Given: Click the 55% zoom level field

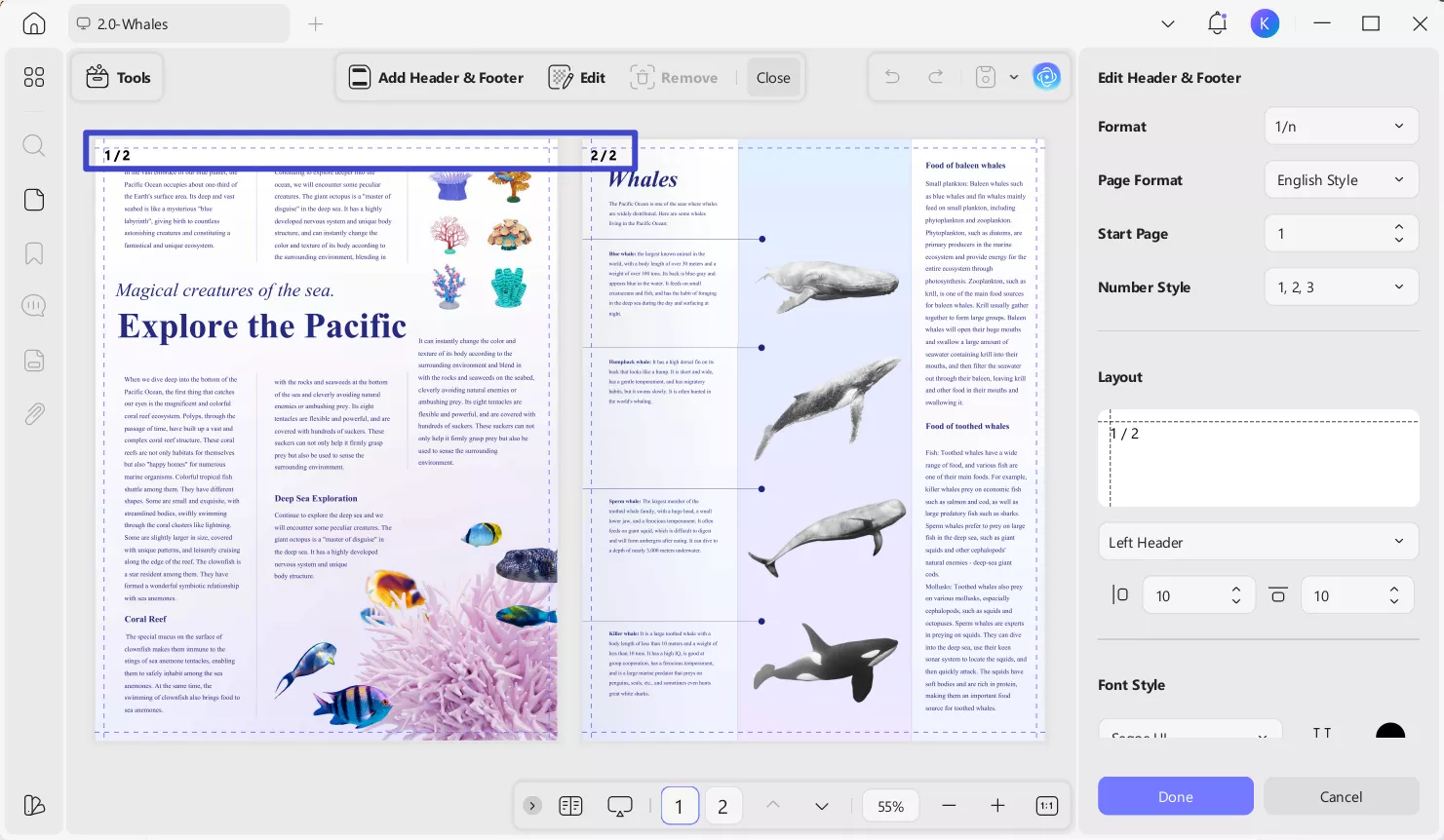Looking at the screenshot, I should click(890, 806).
